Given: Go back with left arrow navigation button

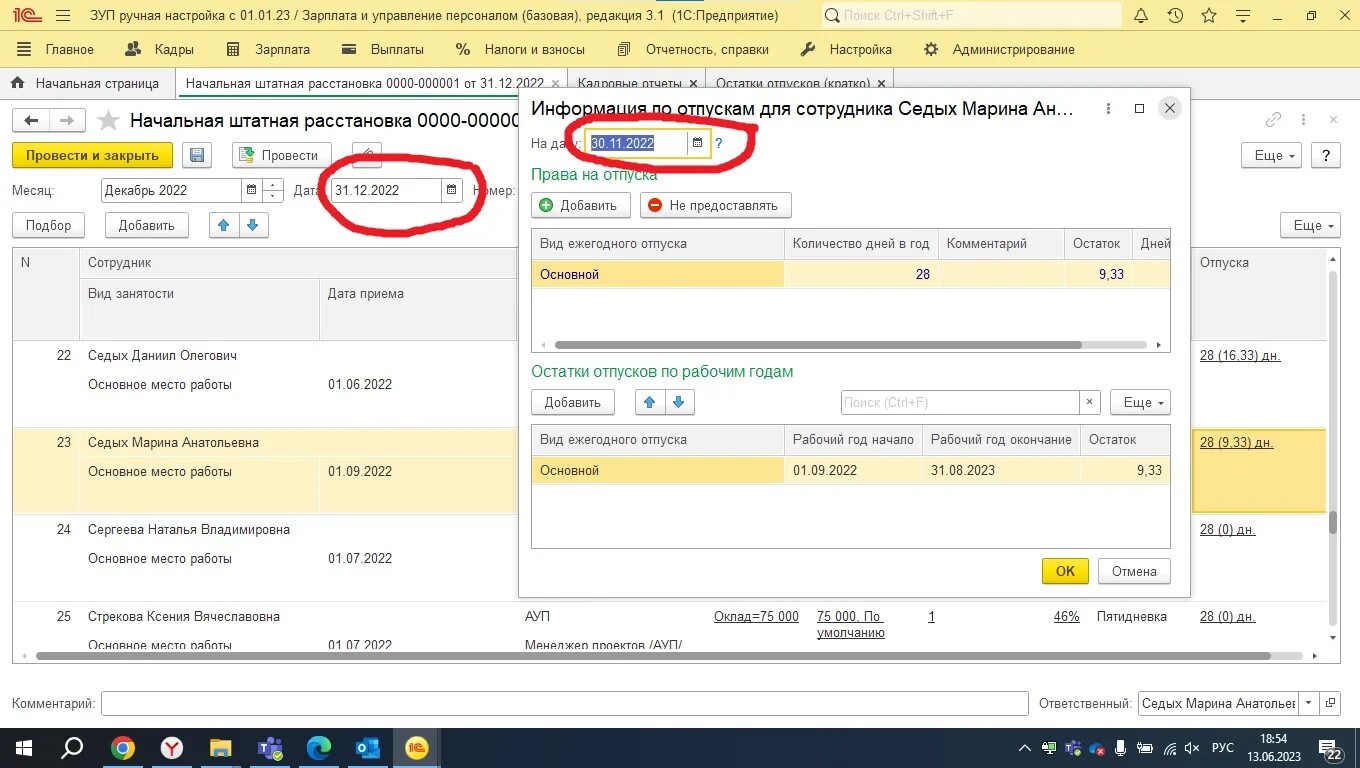Looking at the screenshot, I should point(31,121).
